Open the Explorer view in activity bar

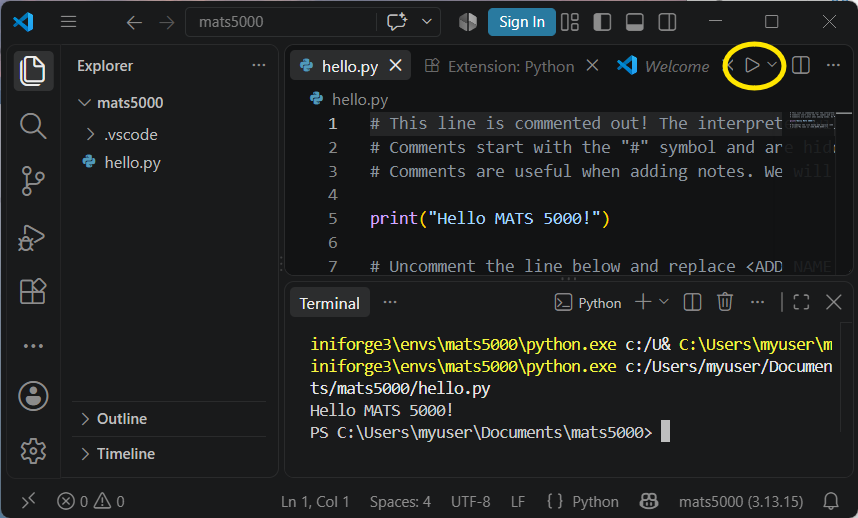coord(33,71)
